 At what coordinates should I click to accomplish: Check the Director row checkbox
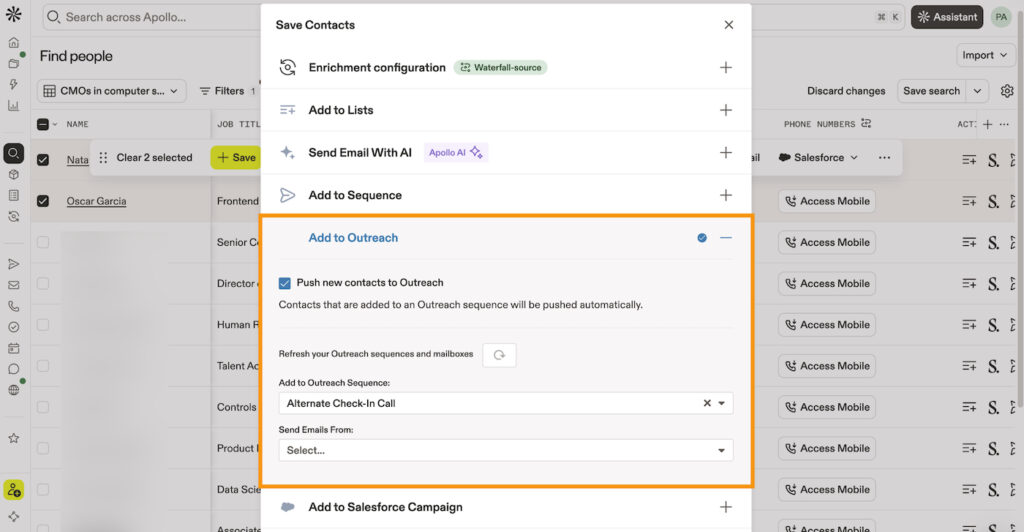[x=42, y=283]
